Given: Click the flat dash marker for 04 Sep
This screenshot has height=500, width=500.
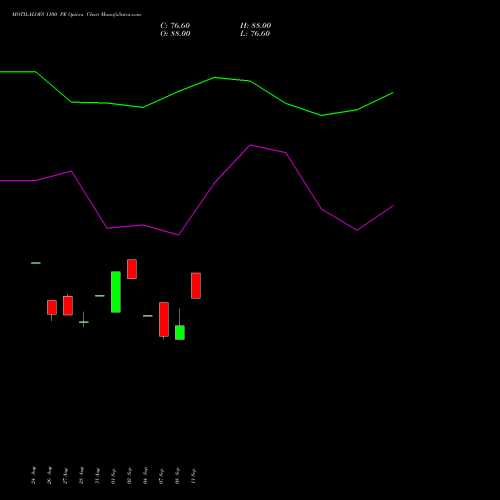Looking at the screenshot, I should 148,316.
